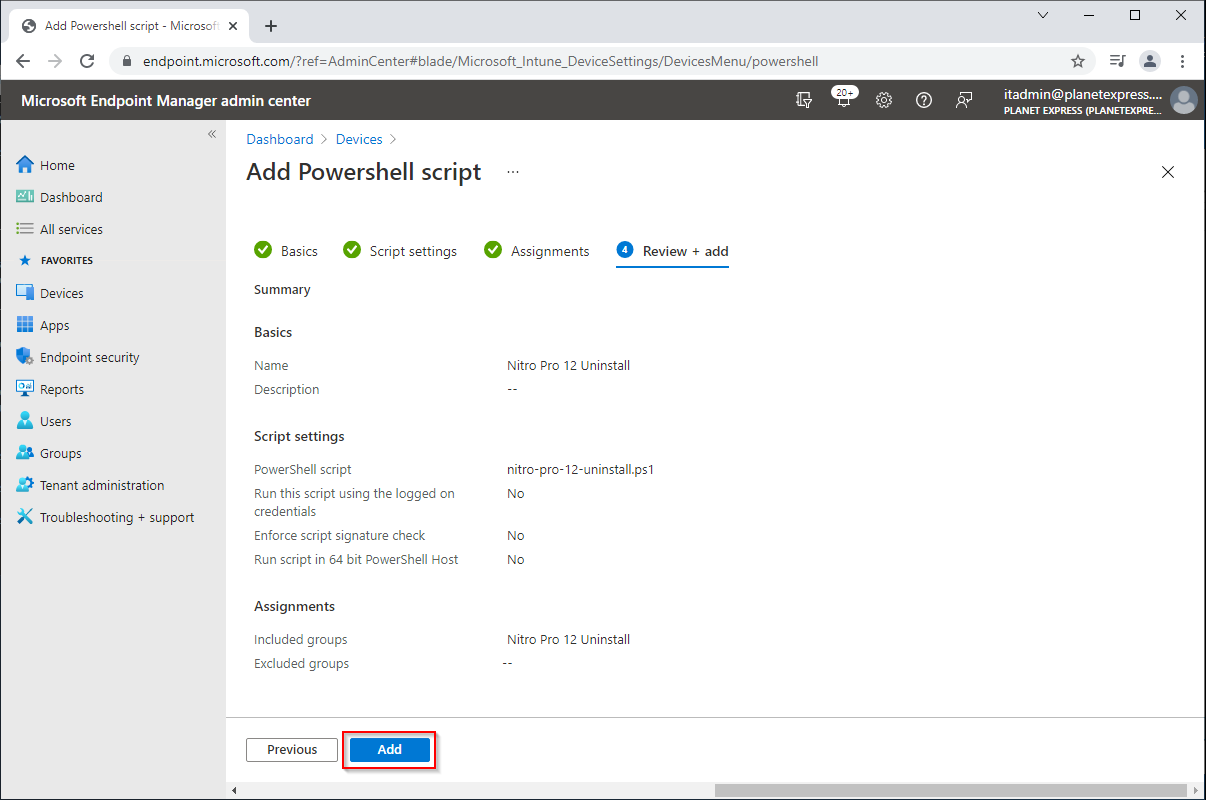Screen dimensions: 1206x800
Task: Select the Review + add tab
Action: tap(672, 251)
